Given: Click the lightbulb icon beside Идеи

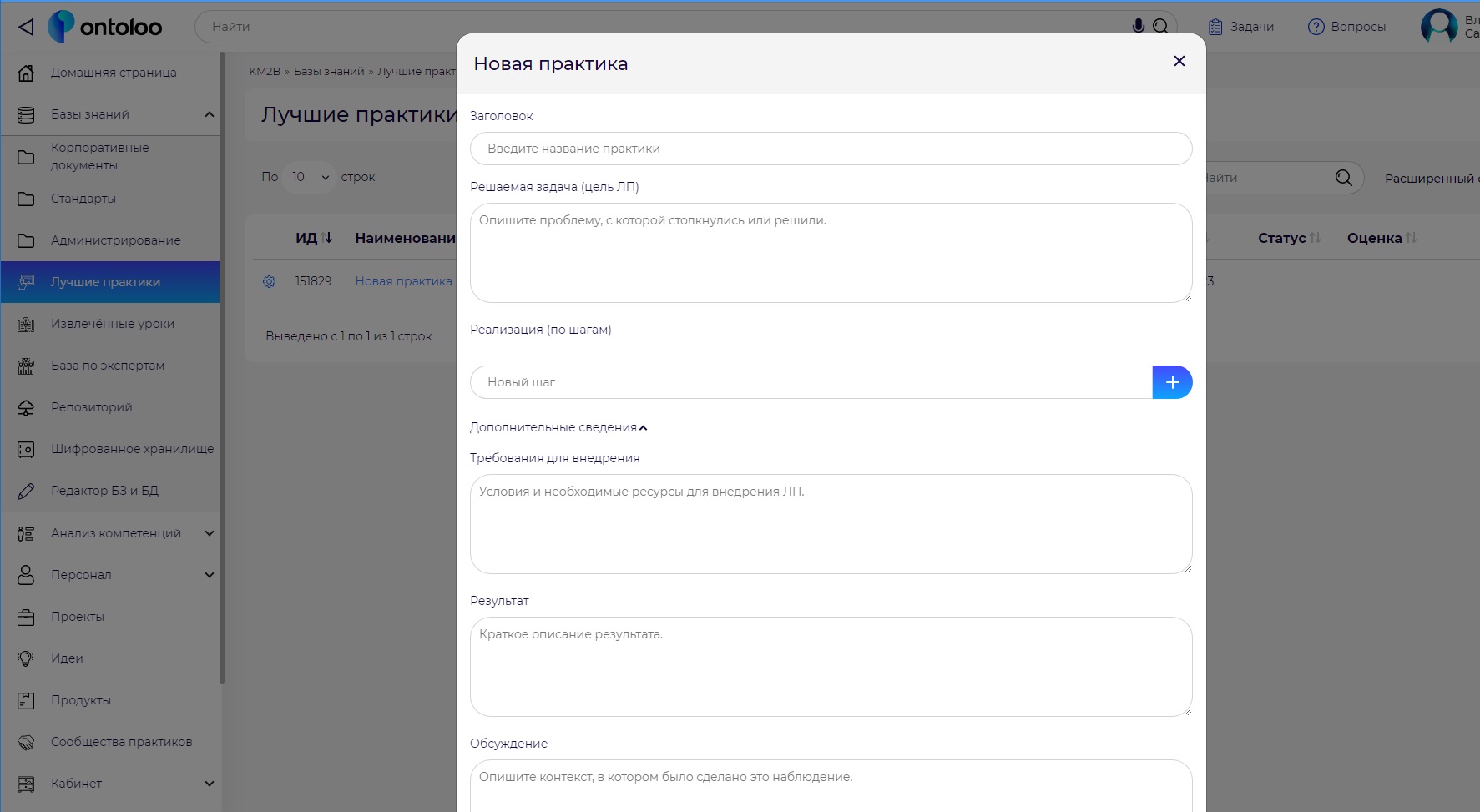Looking at the screenshot, I should (x=27, y=658).
